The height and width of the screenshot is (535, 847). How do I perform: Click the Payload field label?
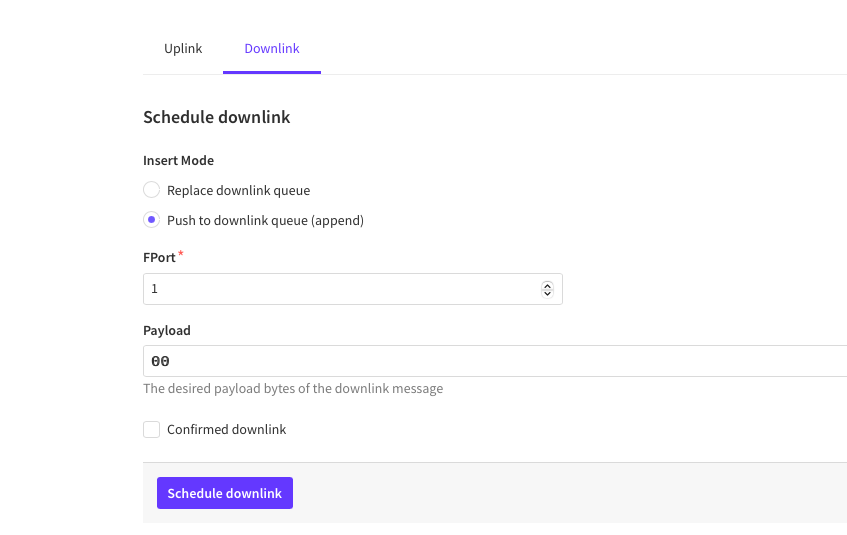tap(167, 330)
